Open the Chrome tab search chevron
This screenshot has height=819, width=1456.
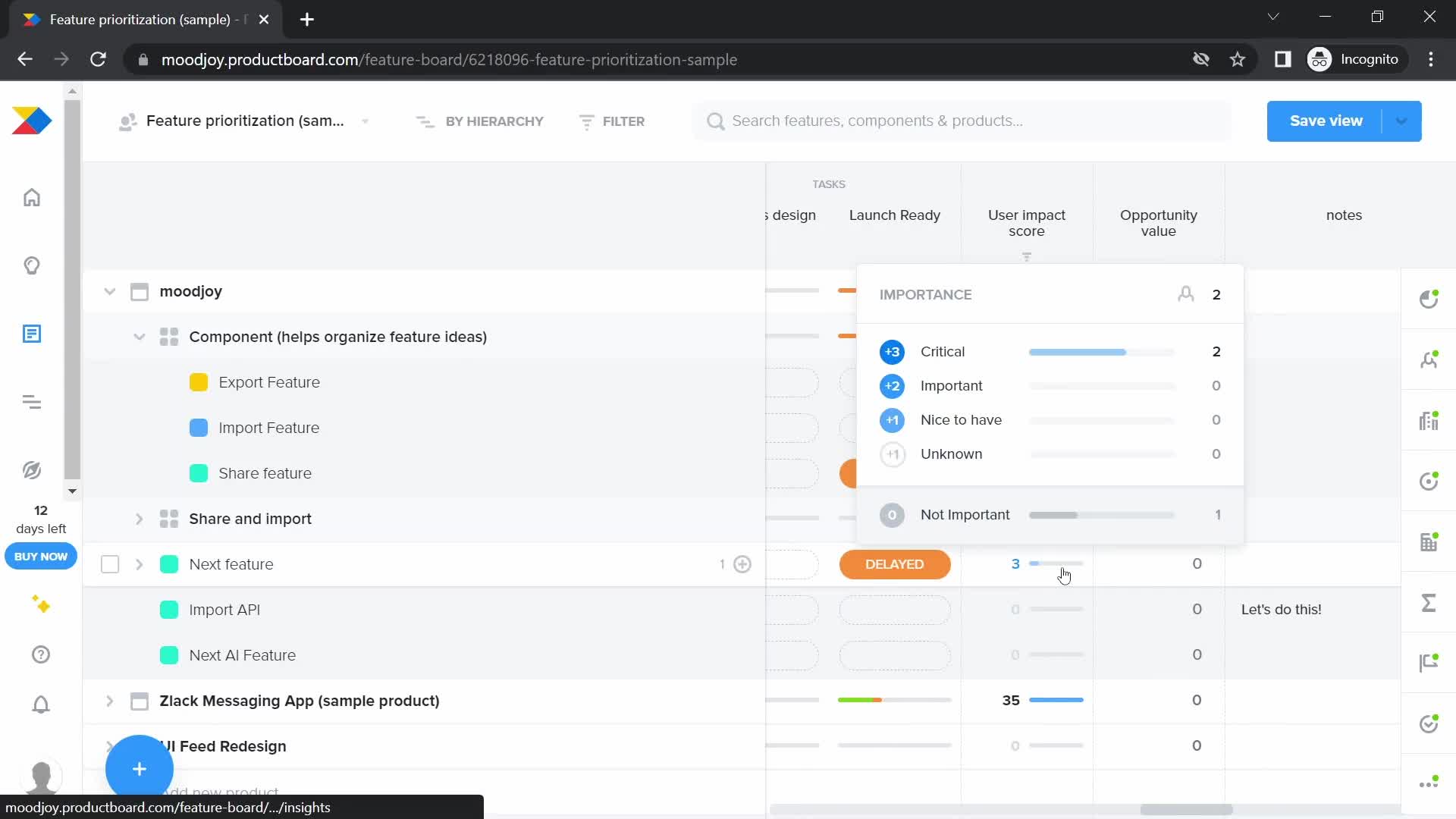pyautogui.click(x=1273, y=17)
